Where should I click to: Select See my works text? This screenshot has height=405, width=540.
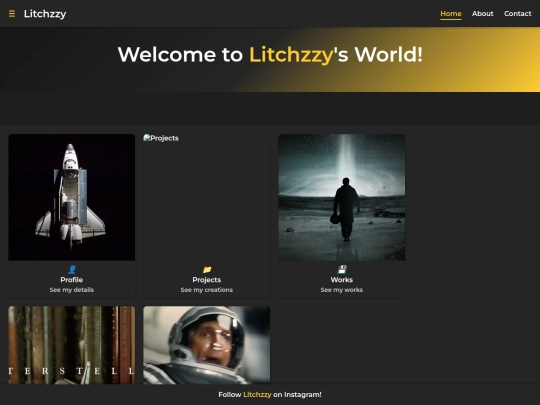(x=342, y=290)
